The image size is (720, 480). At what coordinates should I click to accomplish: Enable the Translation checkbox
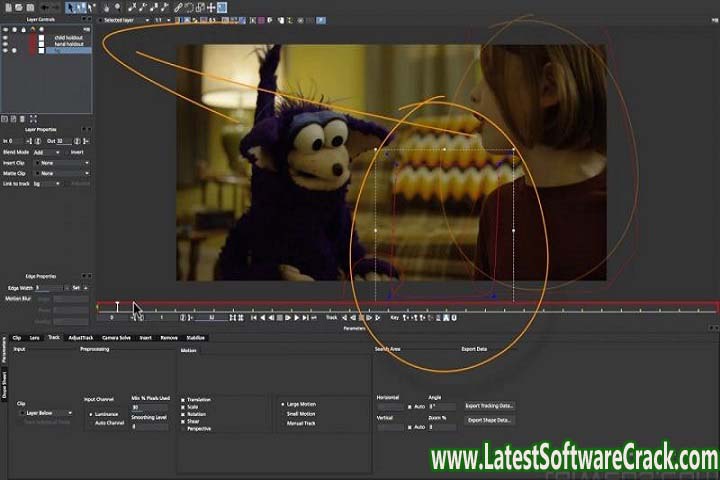[183, 400]
